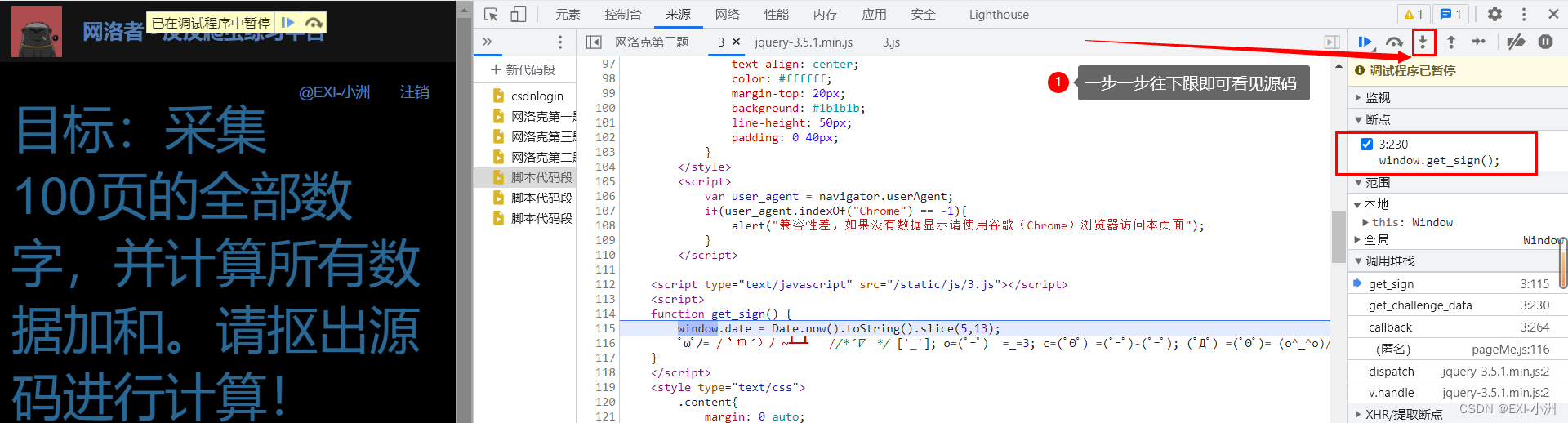
Task: Open the Lighthouse panel tab
Action: [999, 14]
